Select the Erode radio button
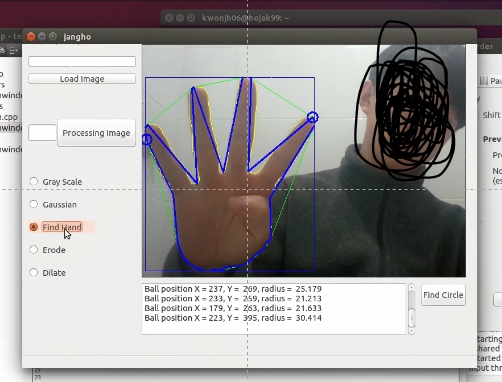 click(33, 249)
